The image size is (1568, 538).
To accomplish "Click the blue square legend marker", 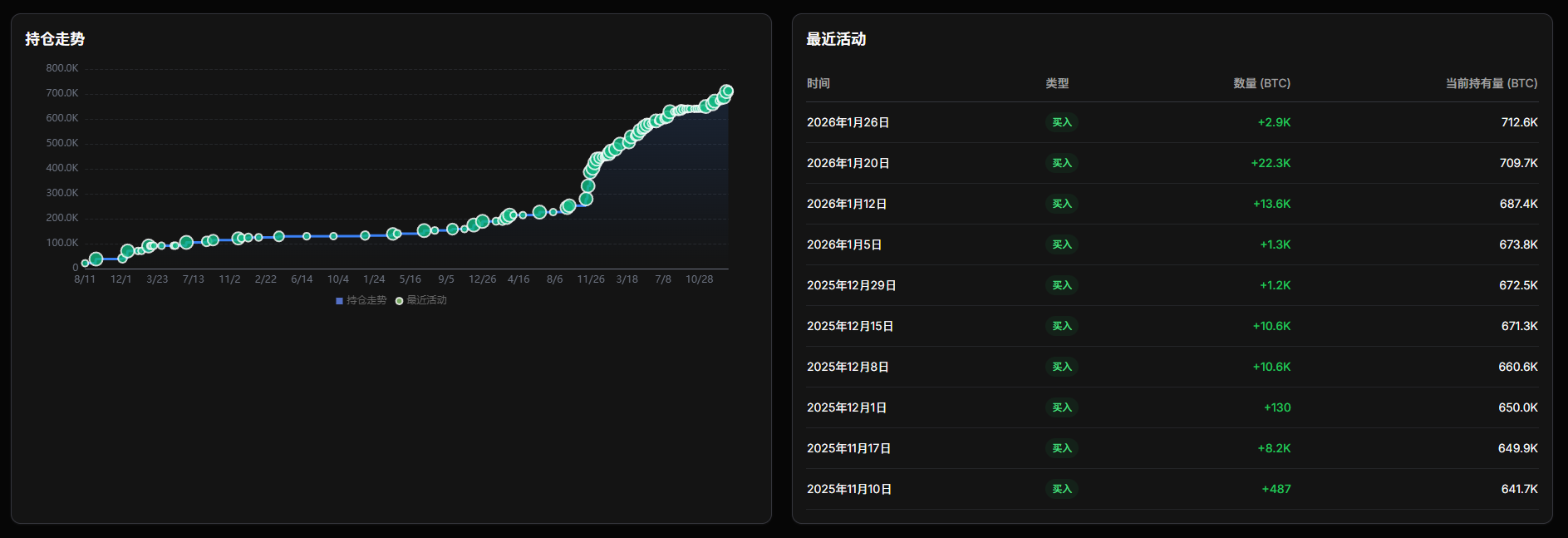I will pyautogui.click(x=339, y=301).
